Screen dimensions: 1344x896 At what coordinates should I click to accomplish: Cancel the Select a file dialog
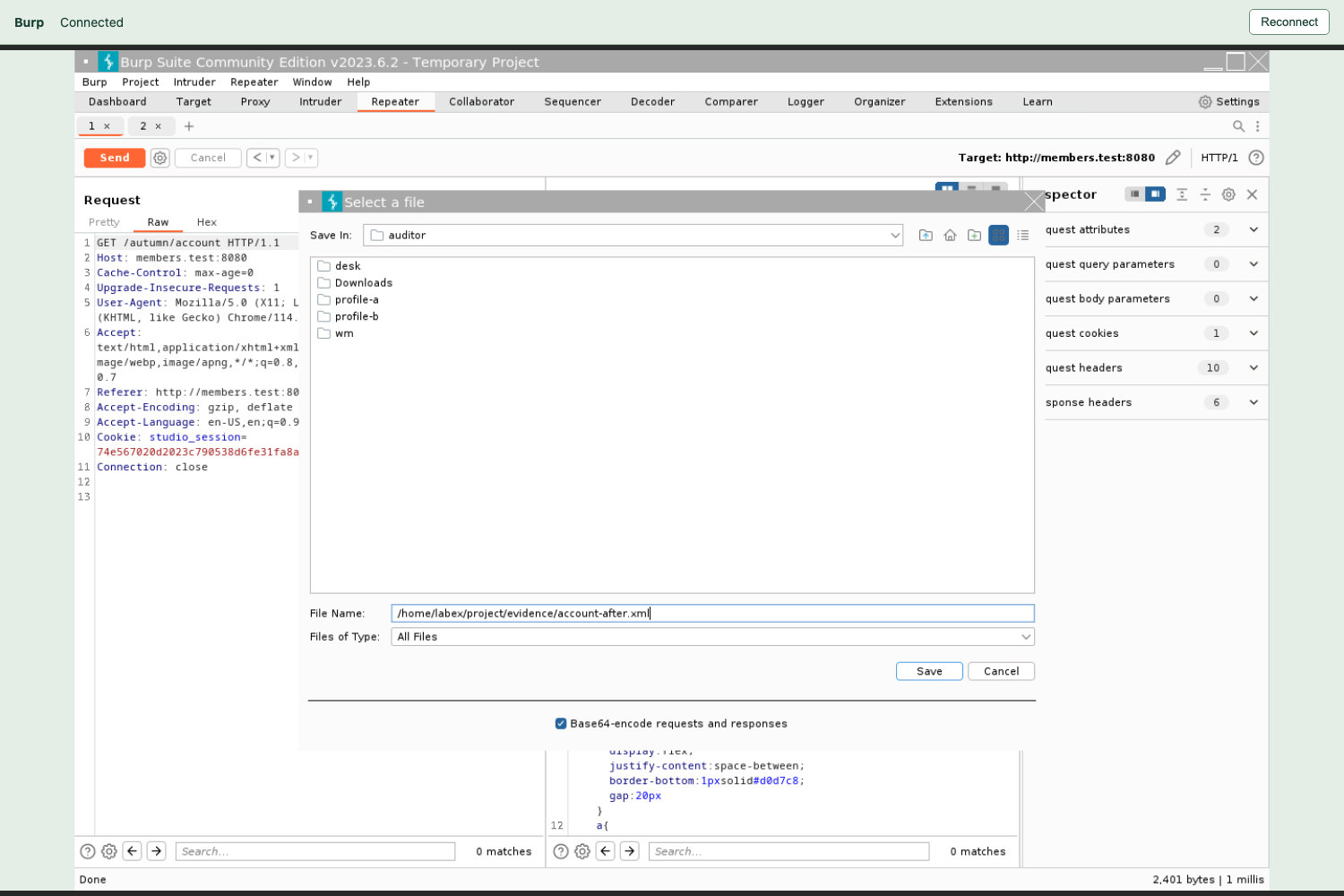(1001, 671)
